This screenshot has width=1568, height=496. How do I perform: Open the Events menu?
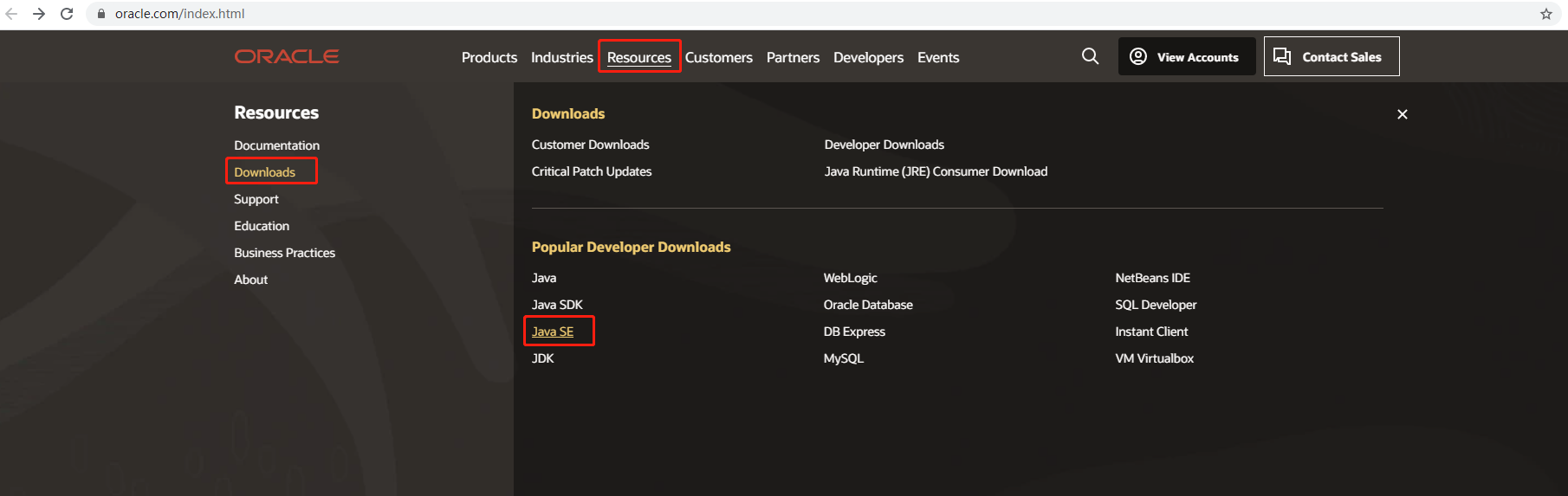point(938,57)
